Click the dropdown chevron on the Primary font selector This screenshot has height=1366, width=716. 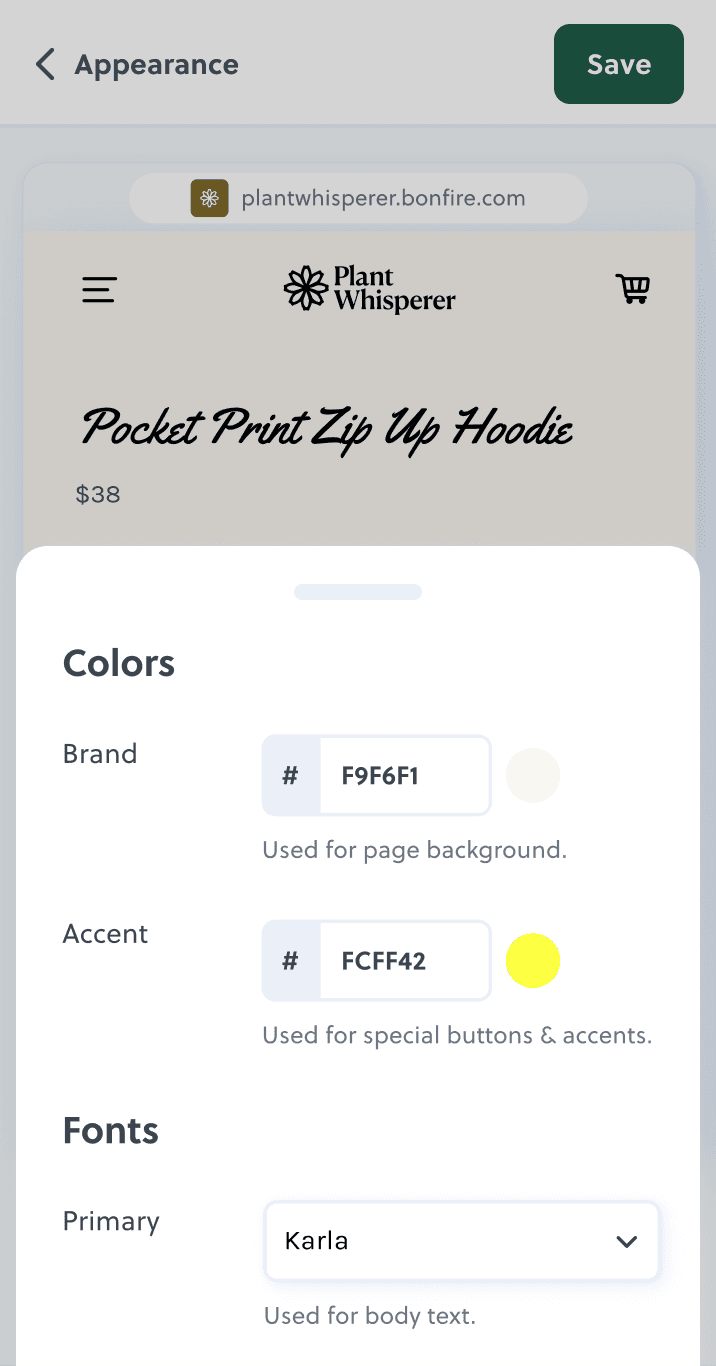click(x=627, y=1241)
